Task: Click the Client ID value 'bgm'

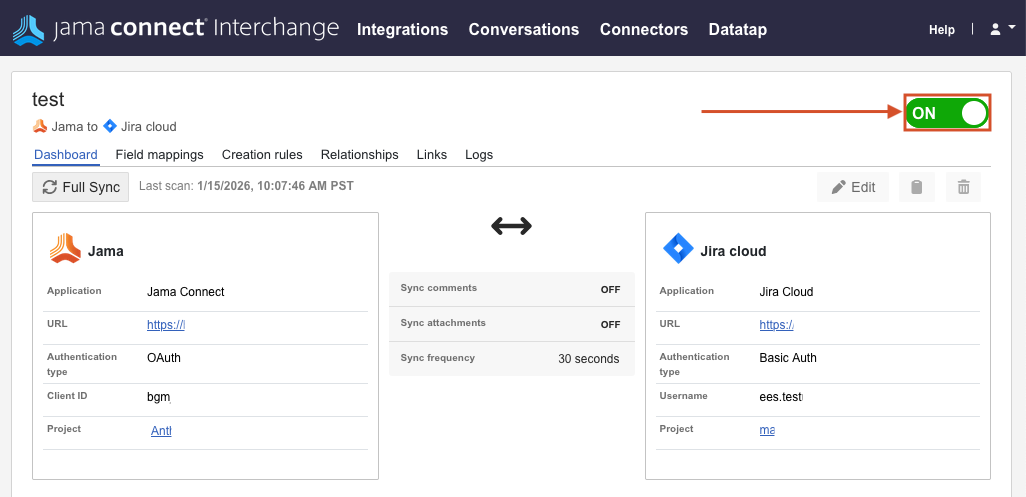Action: pos(159,396)
